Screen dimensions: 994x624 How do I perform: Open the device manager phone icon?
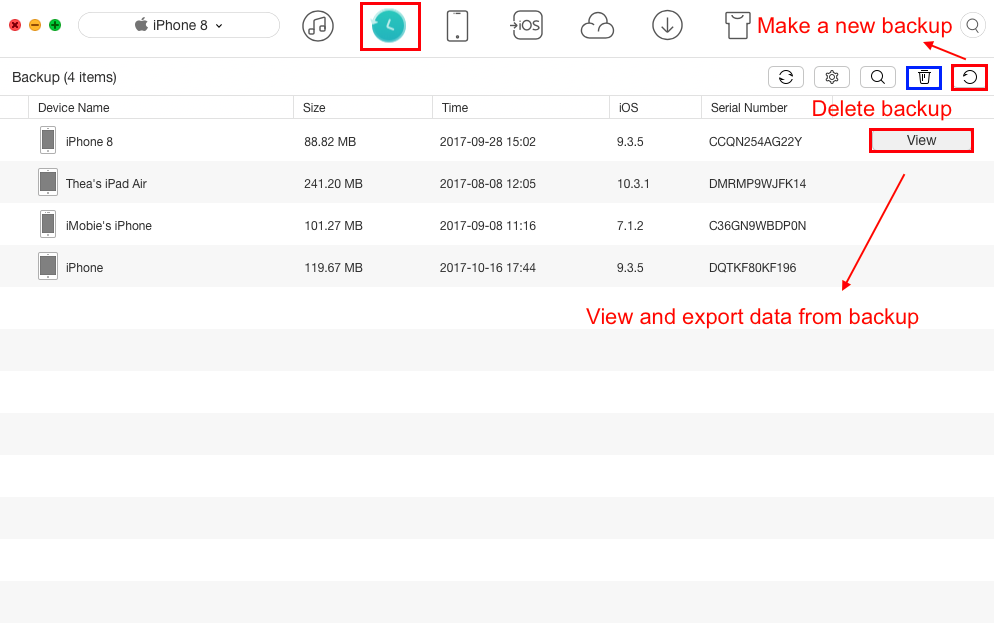(457, 26)
